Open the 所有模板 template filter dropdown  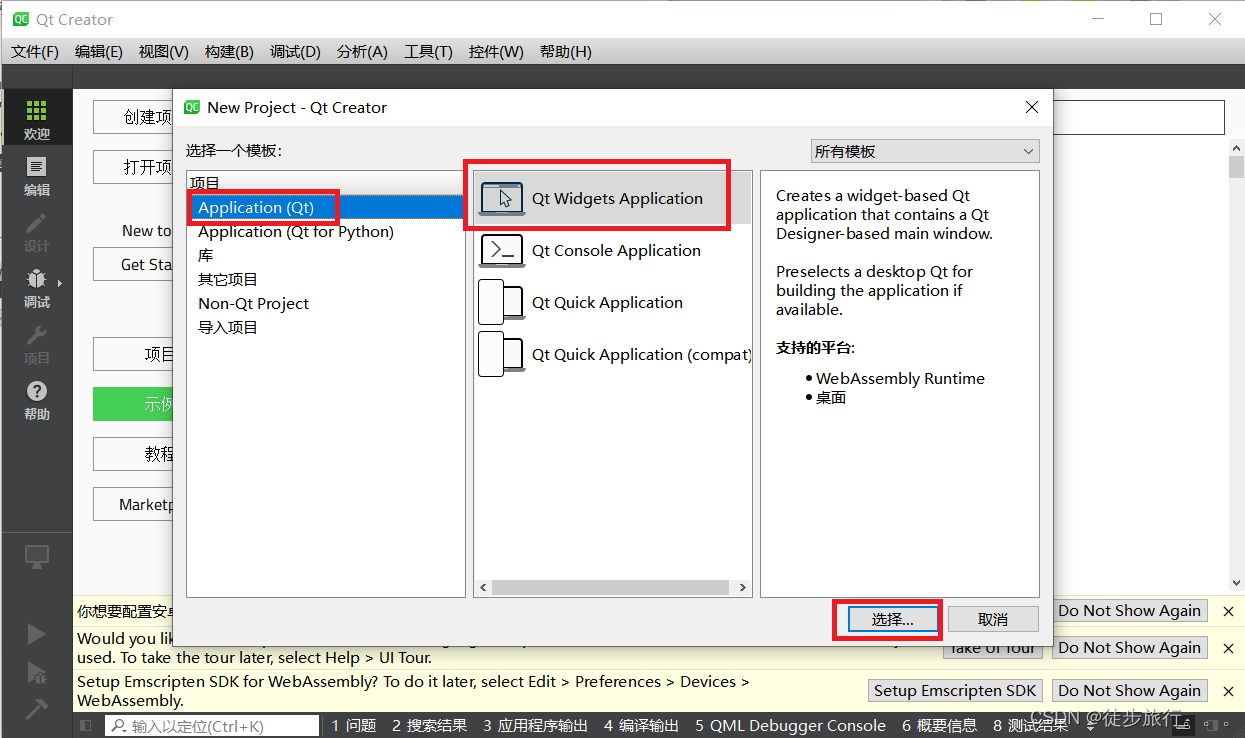click(x=925, y=151)
